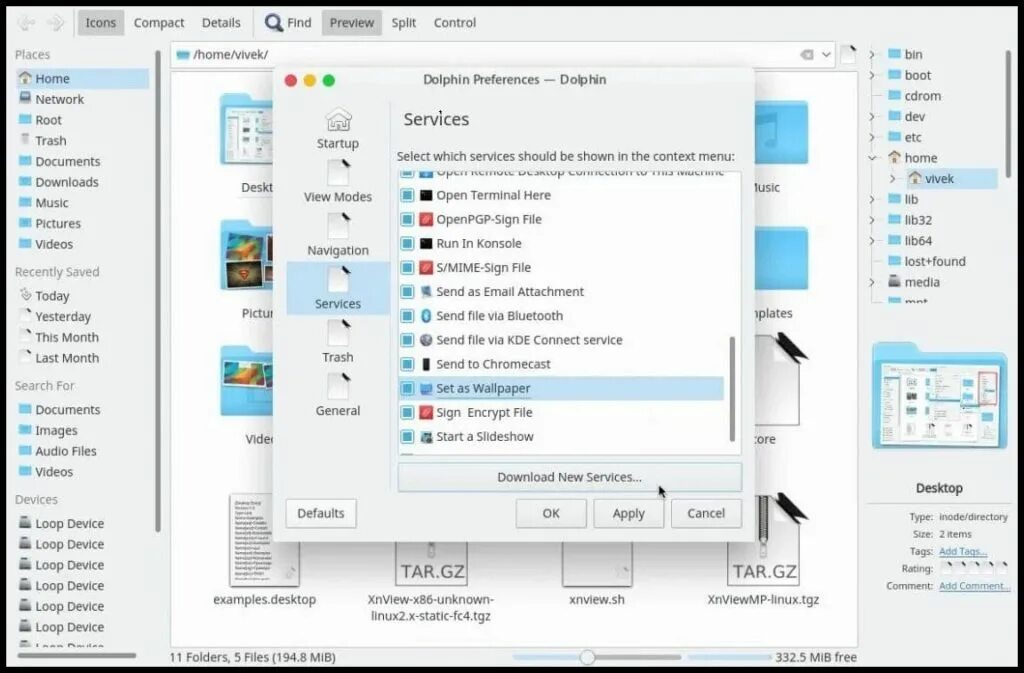Click the Places panel horizontal scrollbar
Viewport: 1024px width, 673px height.
(x=77, y=655)
